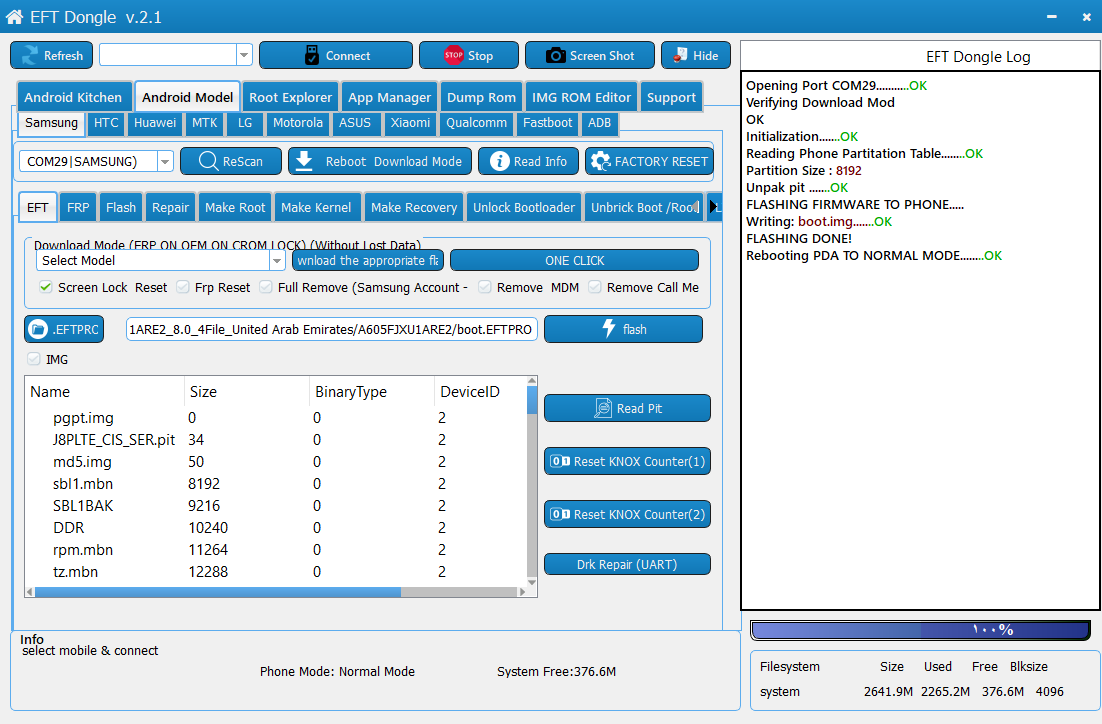Open the top port dropdown next to Refresh

point(244,55)
